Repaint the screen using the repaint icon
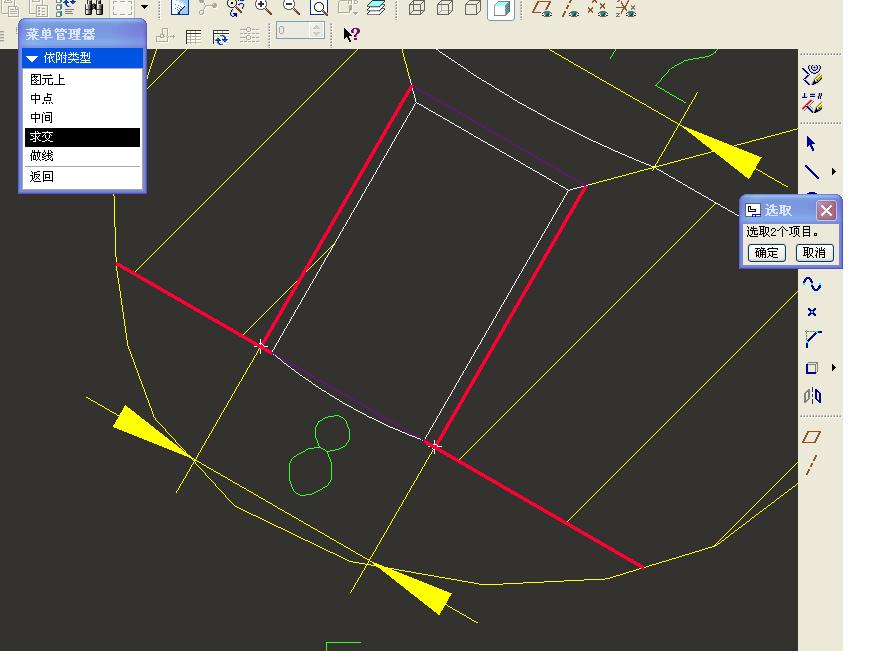 click(x=180, y=8)
